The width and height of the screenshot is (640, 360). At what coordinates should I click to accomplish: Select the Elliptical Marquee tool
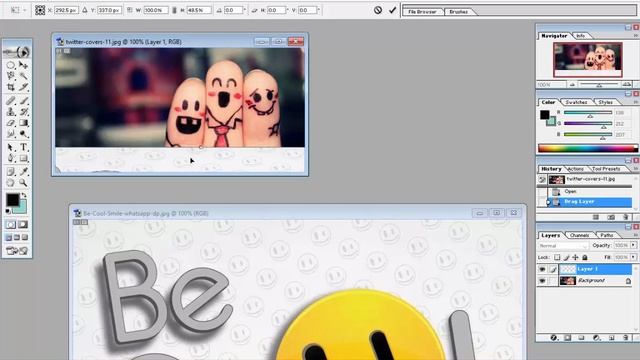click(x=11, y=65)
